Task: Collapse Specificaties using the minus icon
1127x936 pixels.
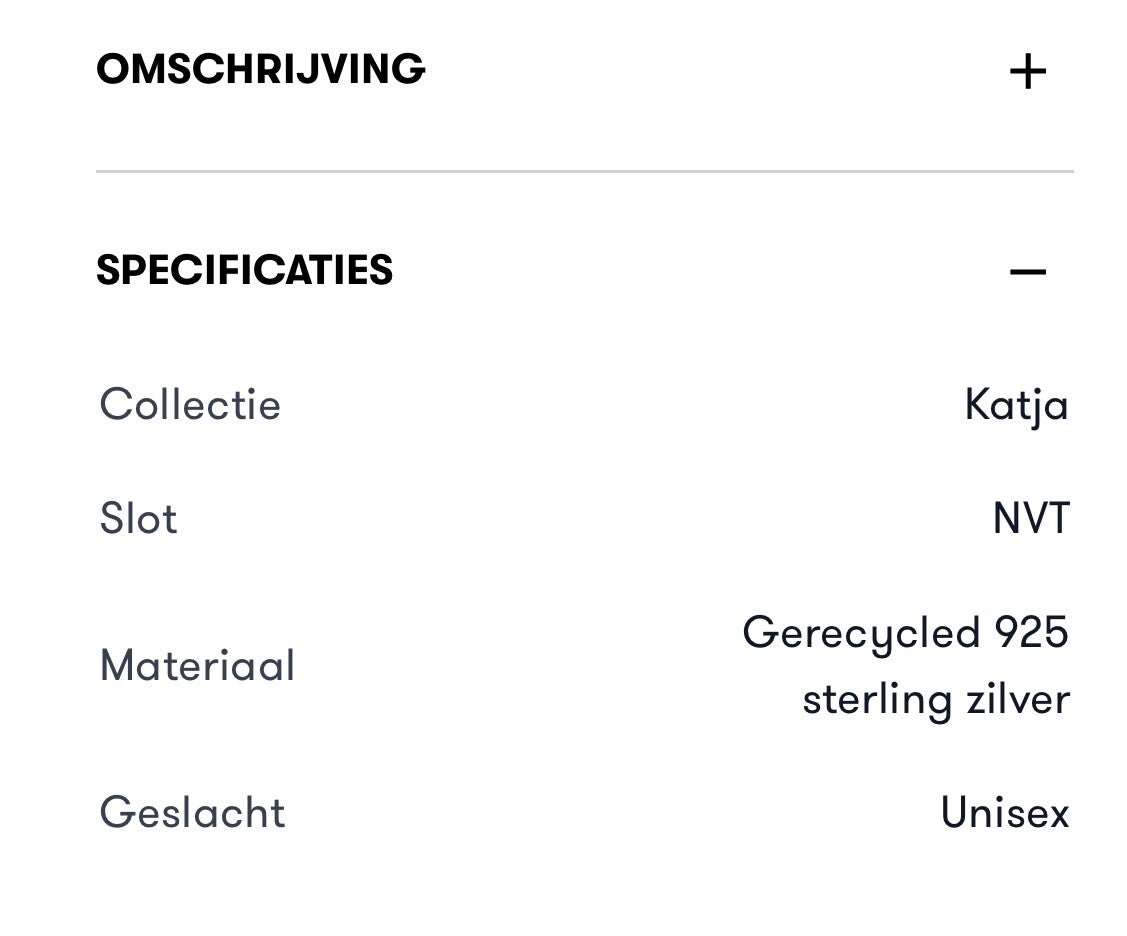Action: [1027, 271]
